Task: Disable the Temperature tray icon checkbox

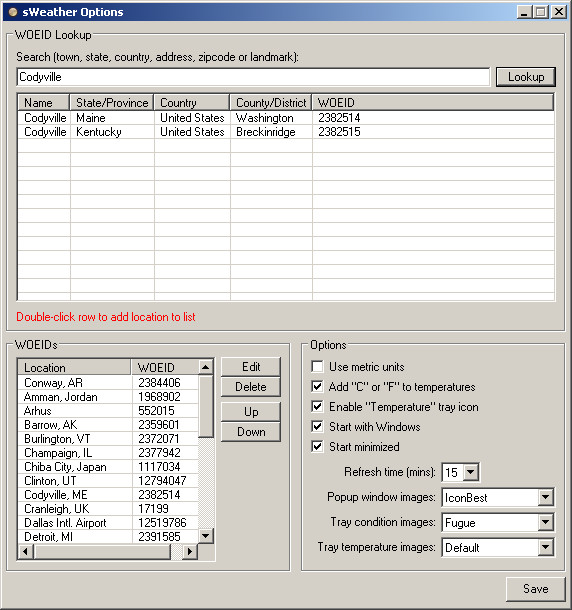Action: (317, 407)
